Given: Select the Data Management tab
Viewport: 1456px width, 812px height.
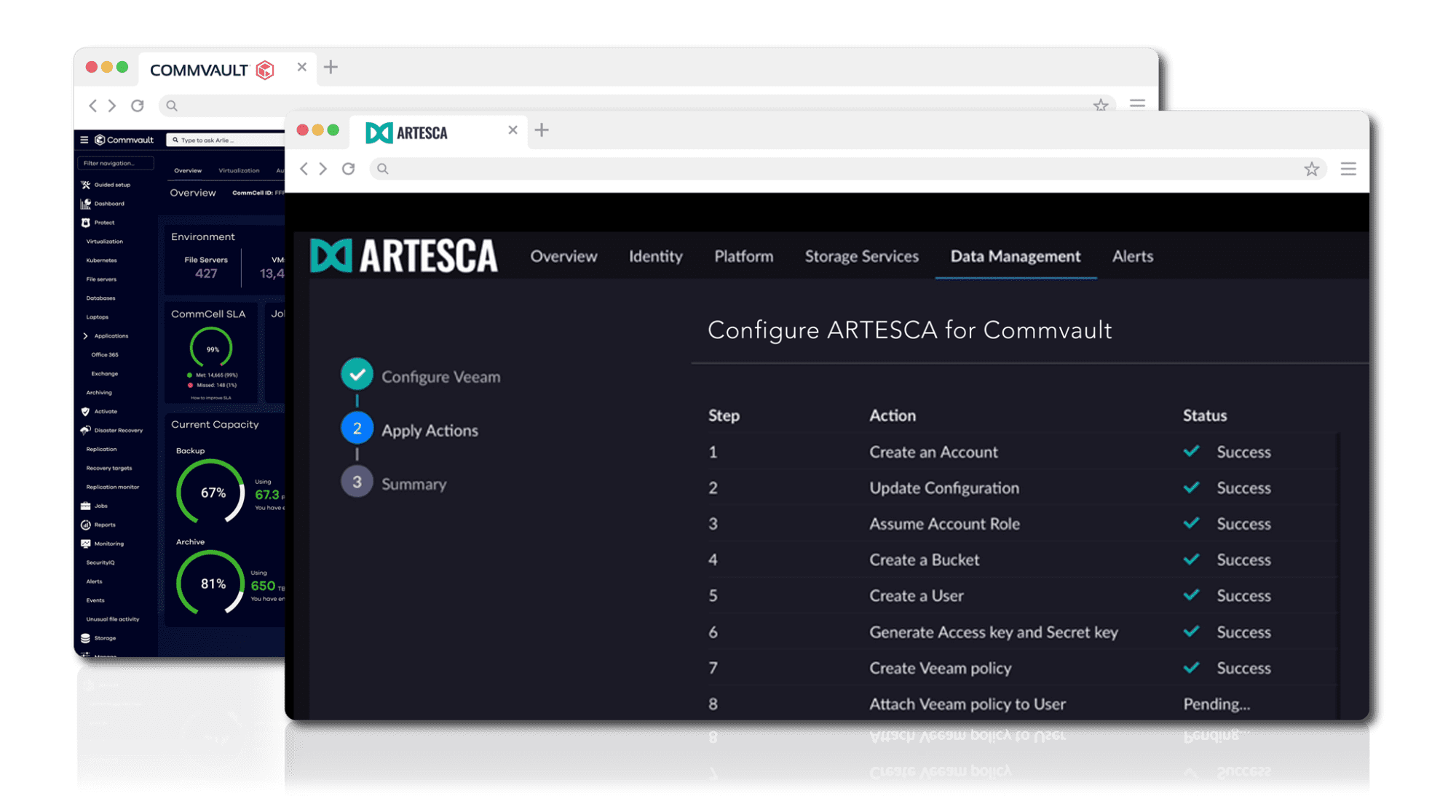Looking at the screenshot, I should [1016, 256].
